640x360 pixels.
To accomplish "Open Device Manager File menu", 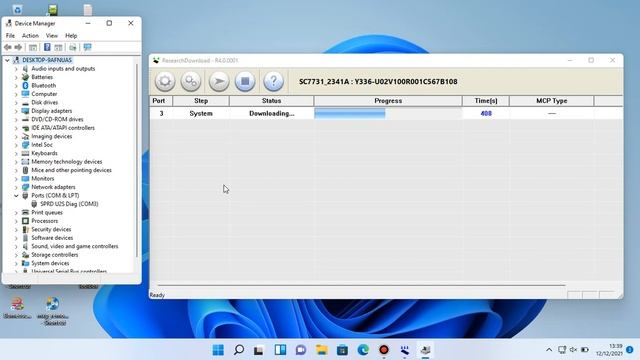I will coord(10,36).
